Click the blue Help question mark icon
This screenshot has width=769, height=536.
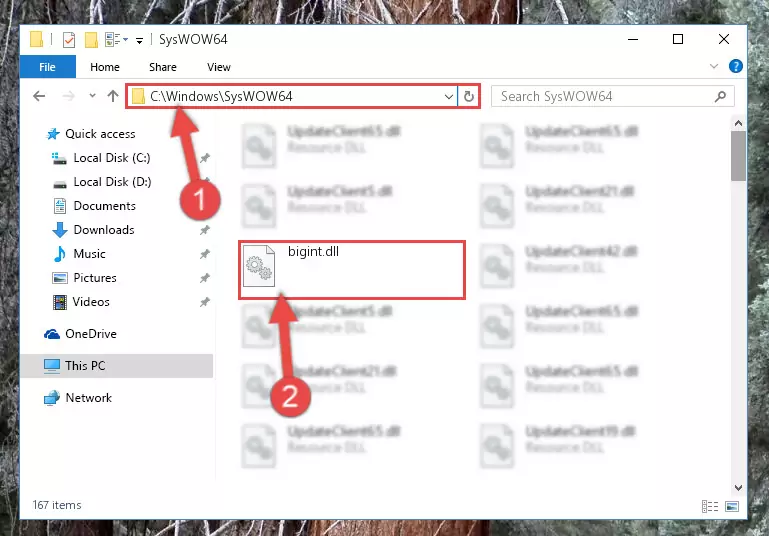(735, 66)
